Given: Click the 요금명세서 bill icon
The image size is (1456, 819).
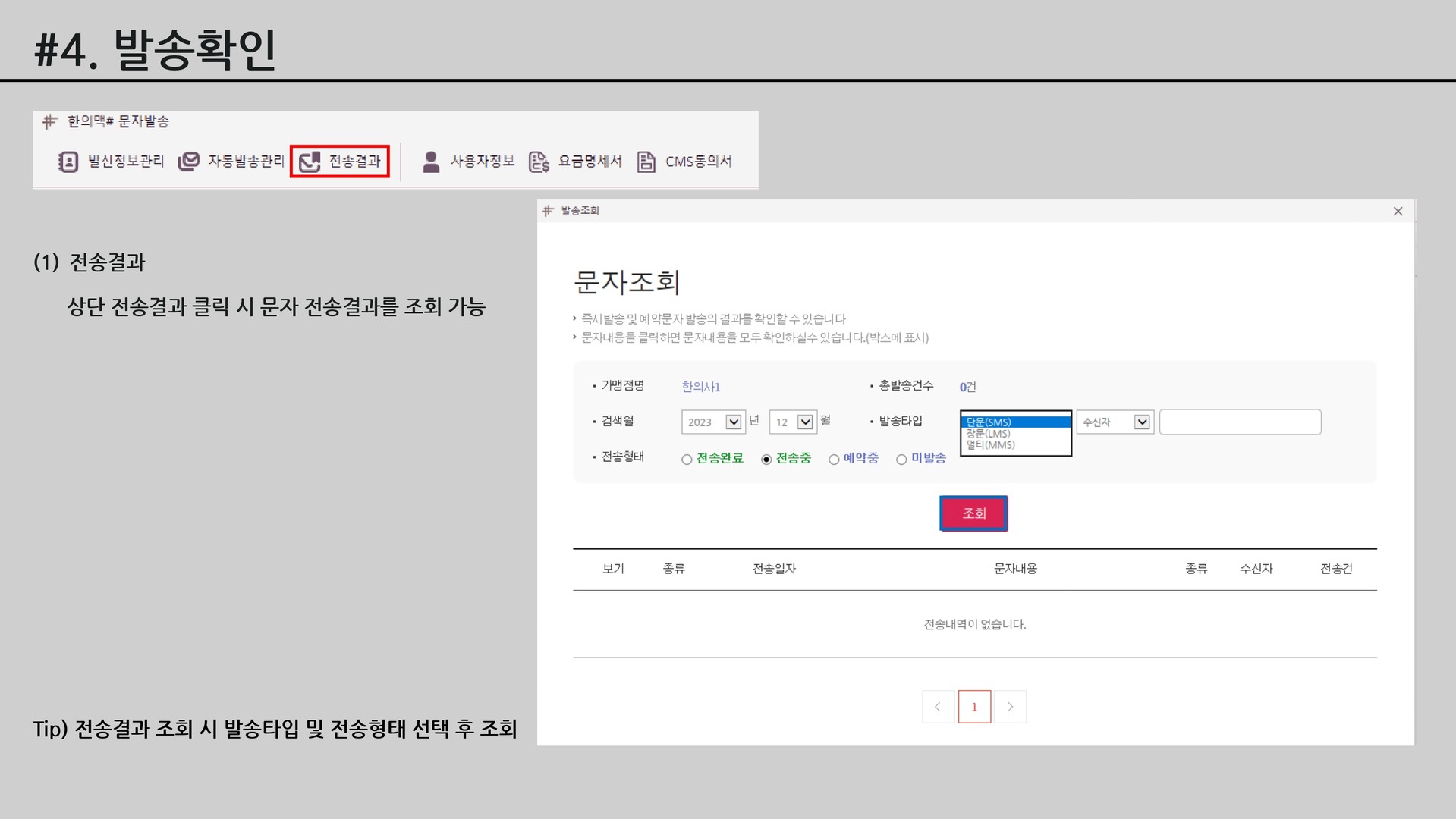Looking at the screenshot, I should [x=539, y=162].
